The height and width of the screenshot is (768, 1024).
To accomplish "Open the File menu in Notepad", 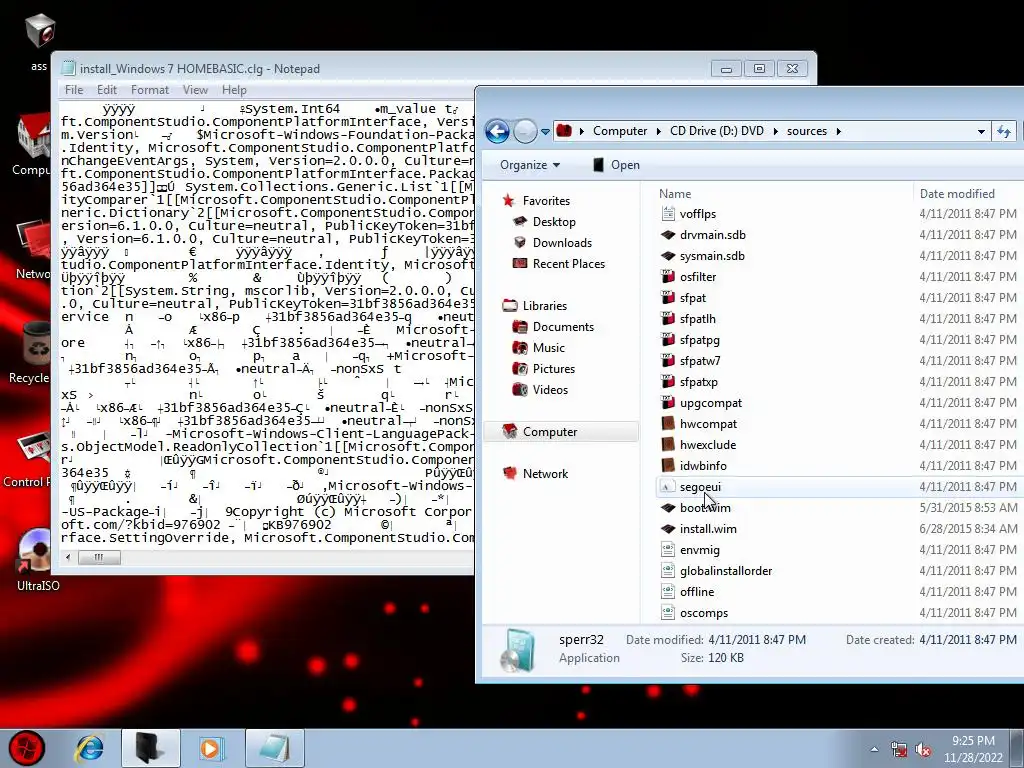I will (74, 90).
